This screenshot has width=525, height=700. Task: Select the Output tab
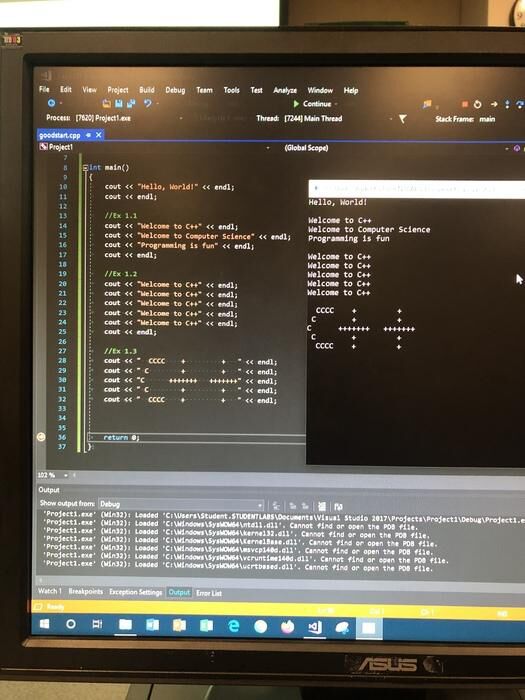[179, 592]
